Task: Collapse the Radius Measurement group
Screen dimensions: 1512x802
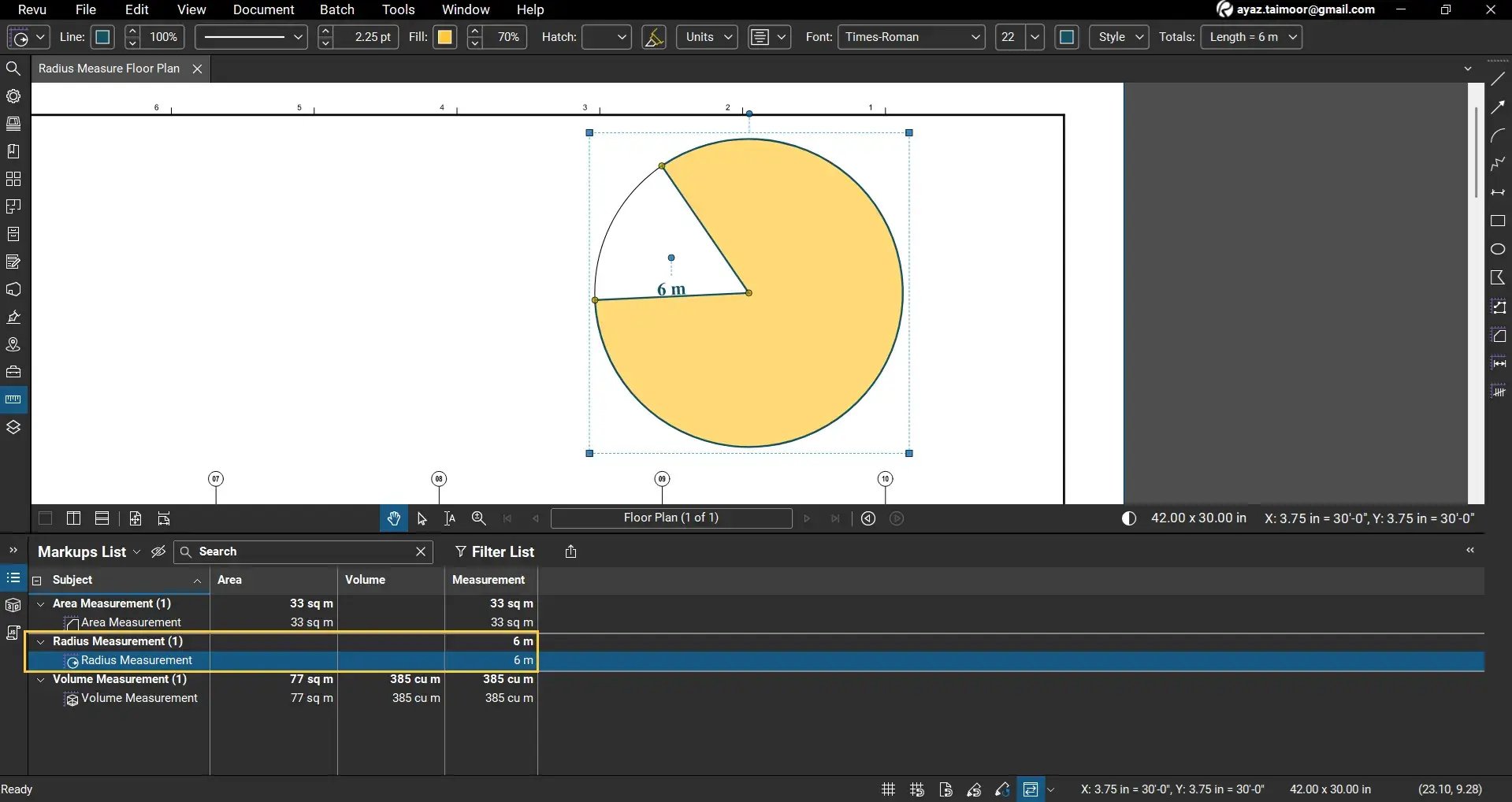Action: (41, 641)
